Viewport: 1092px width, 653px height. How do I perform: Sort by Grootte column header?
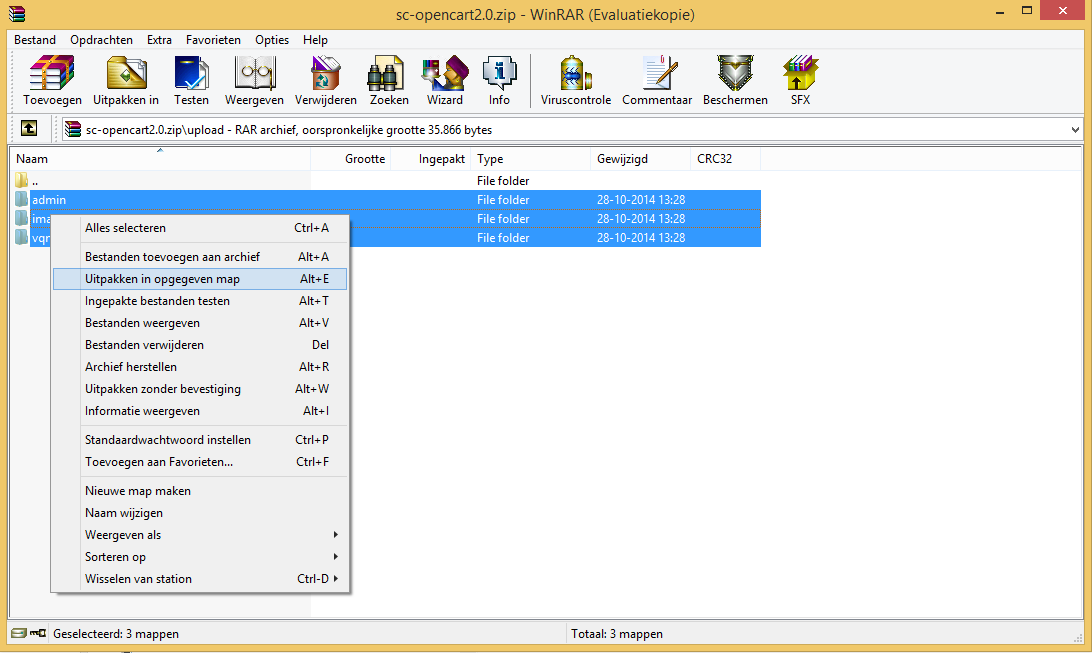350,159
